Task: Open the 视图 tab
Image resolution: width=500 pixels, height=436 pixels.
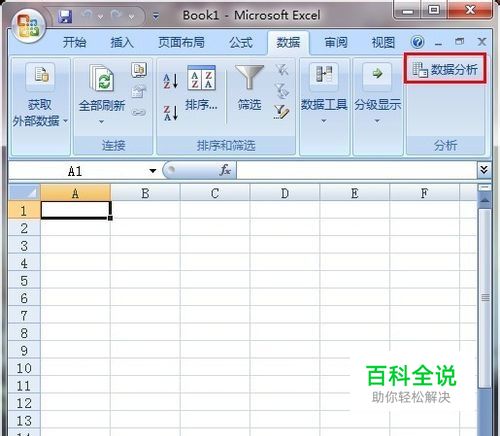Action: (x=383, y=42)
